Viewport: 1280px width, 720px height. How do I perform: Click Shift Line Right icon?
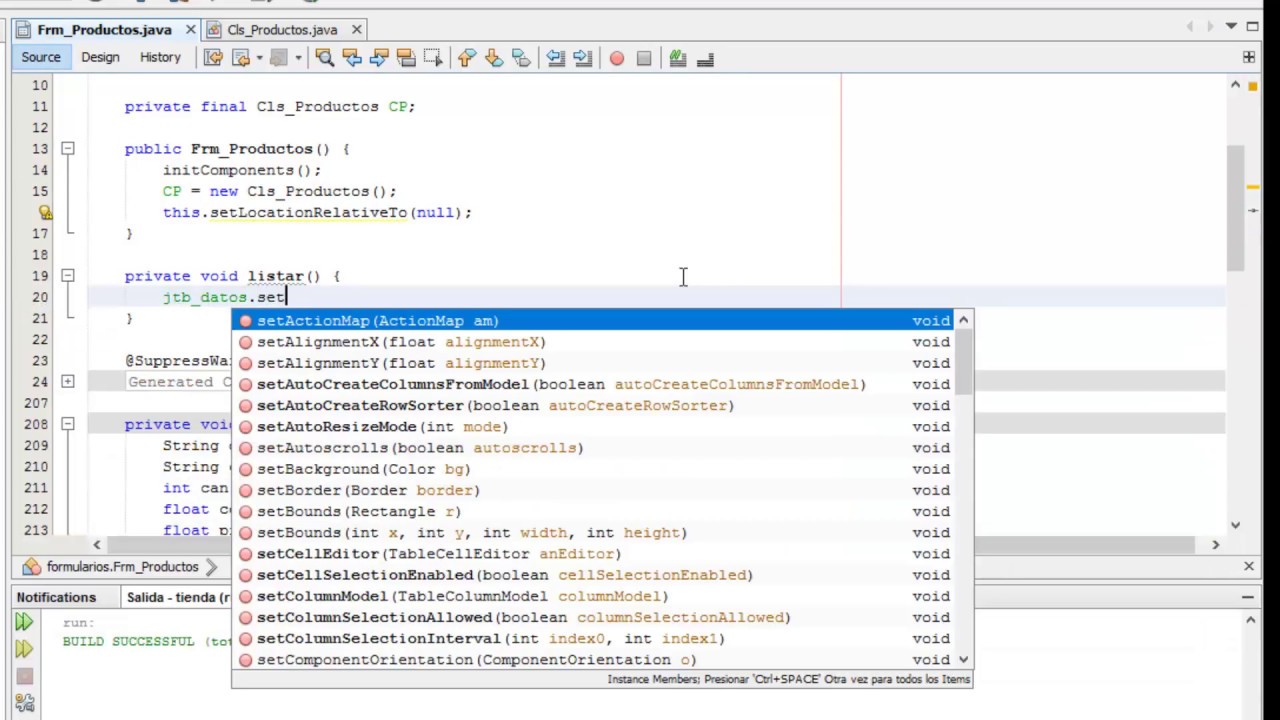(582, 58)
